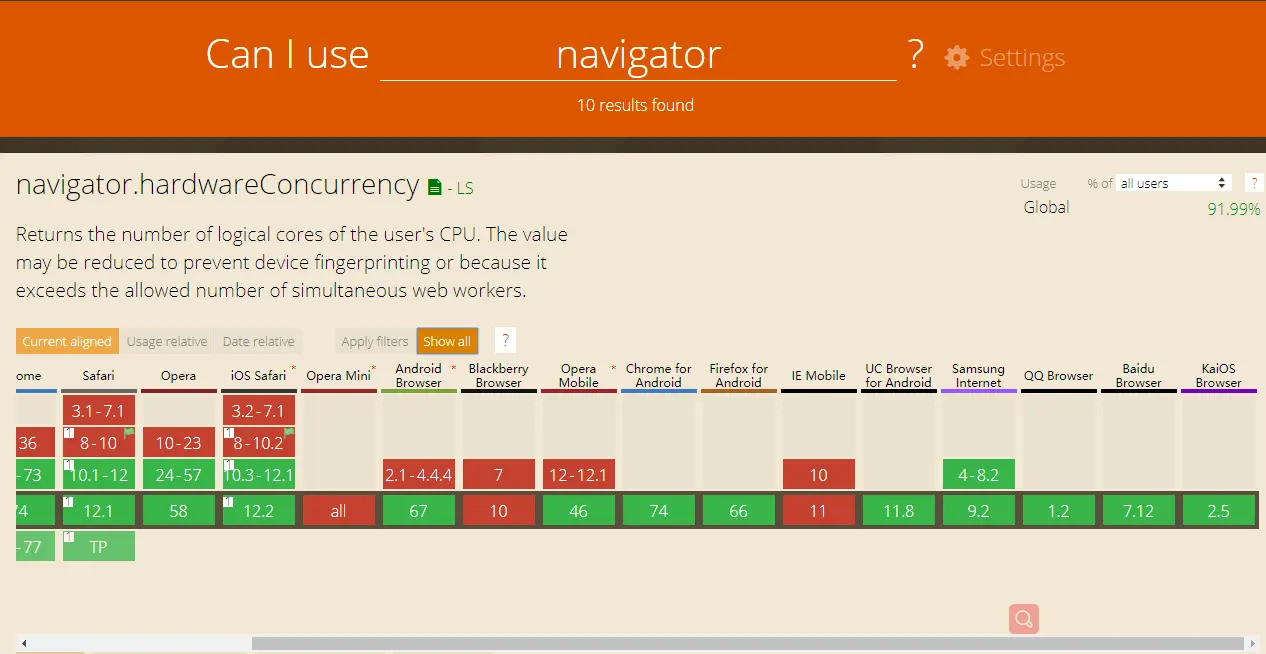Select the Current aligned view
This screenshot has height=654, width=1266.
67,341
